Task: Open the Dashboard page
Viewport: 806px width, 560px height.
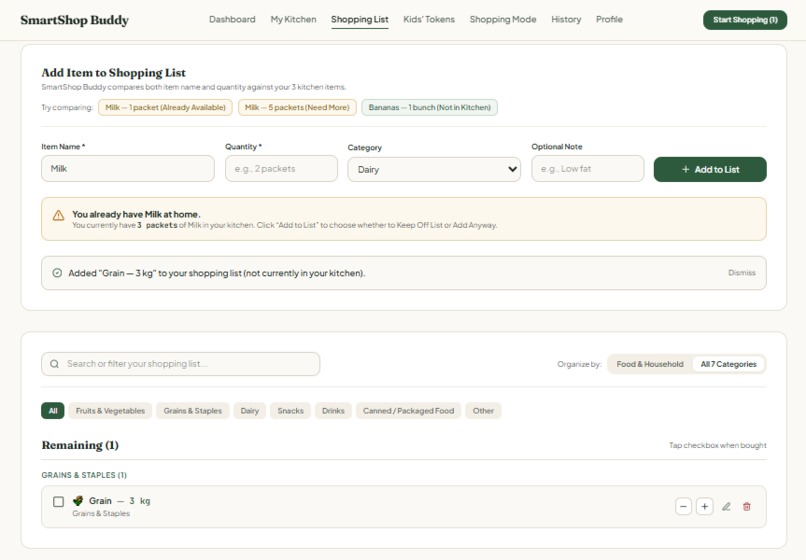Action: pyautogui.click(x=232, y=20)
